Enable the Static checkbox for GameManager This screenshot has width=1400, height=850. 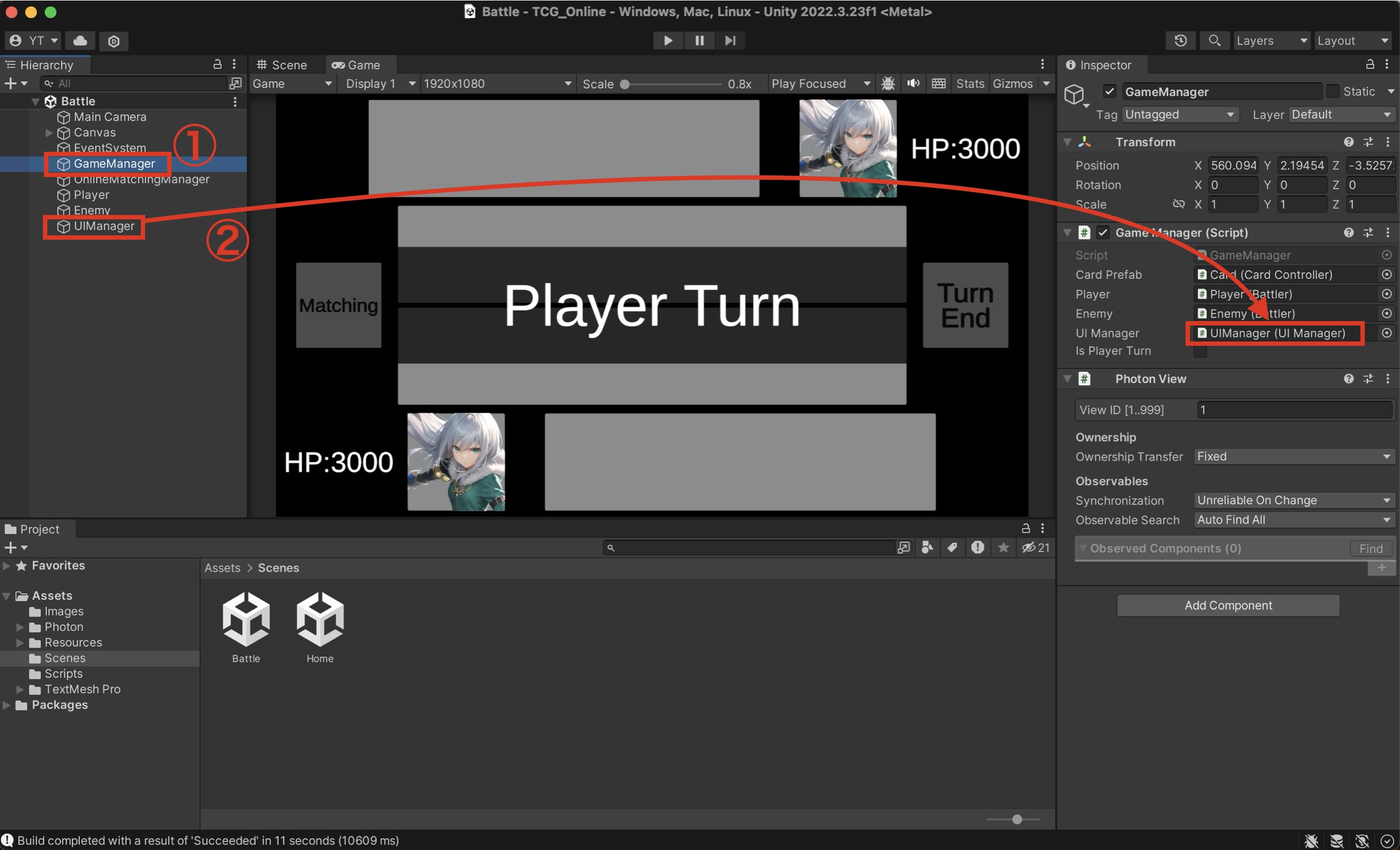(1332, 91)
